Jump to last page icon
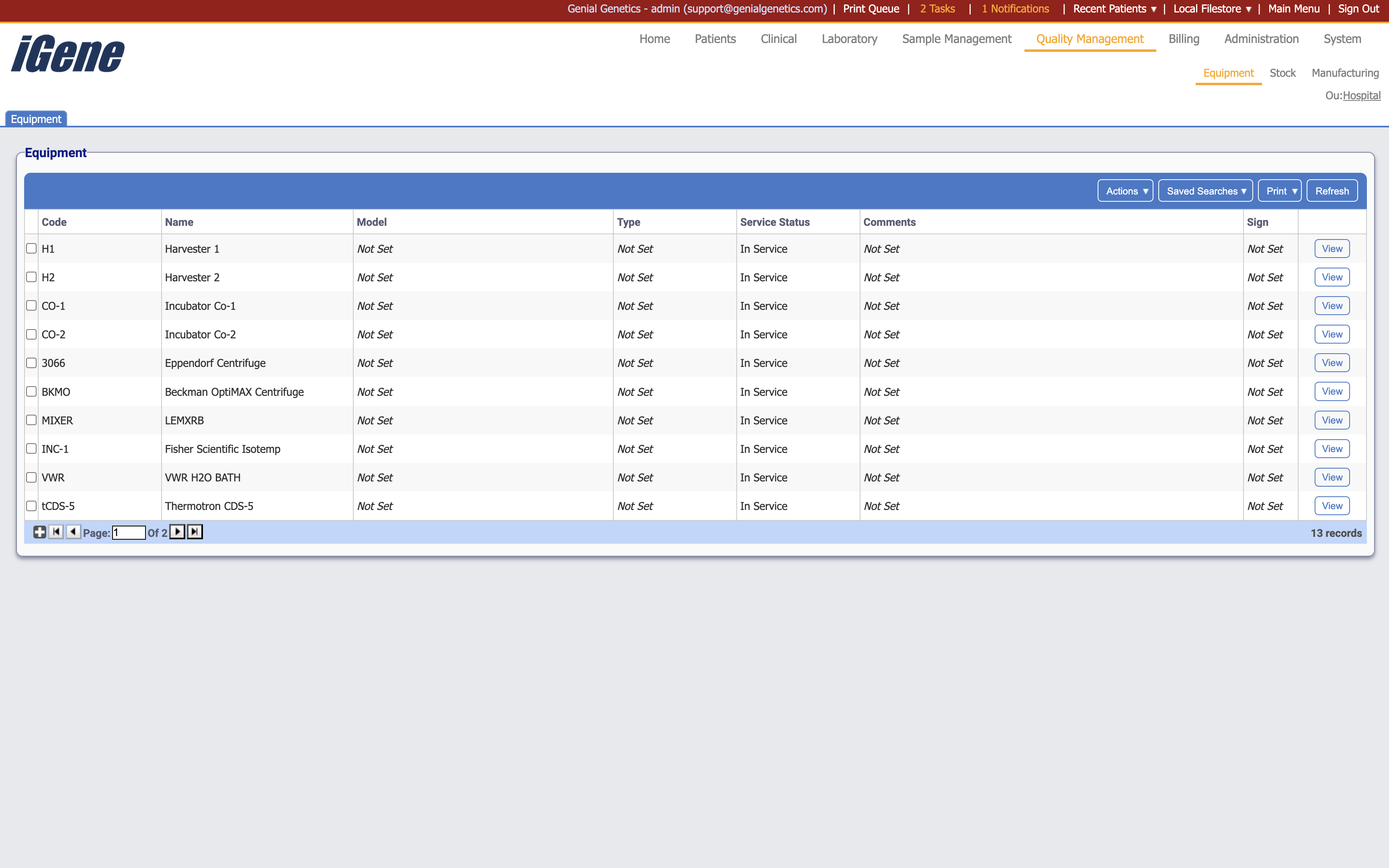1389x868 pixels. (195, 532)
